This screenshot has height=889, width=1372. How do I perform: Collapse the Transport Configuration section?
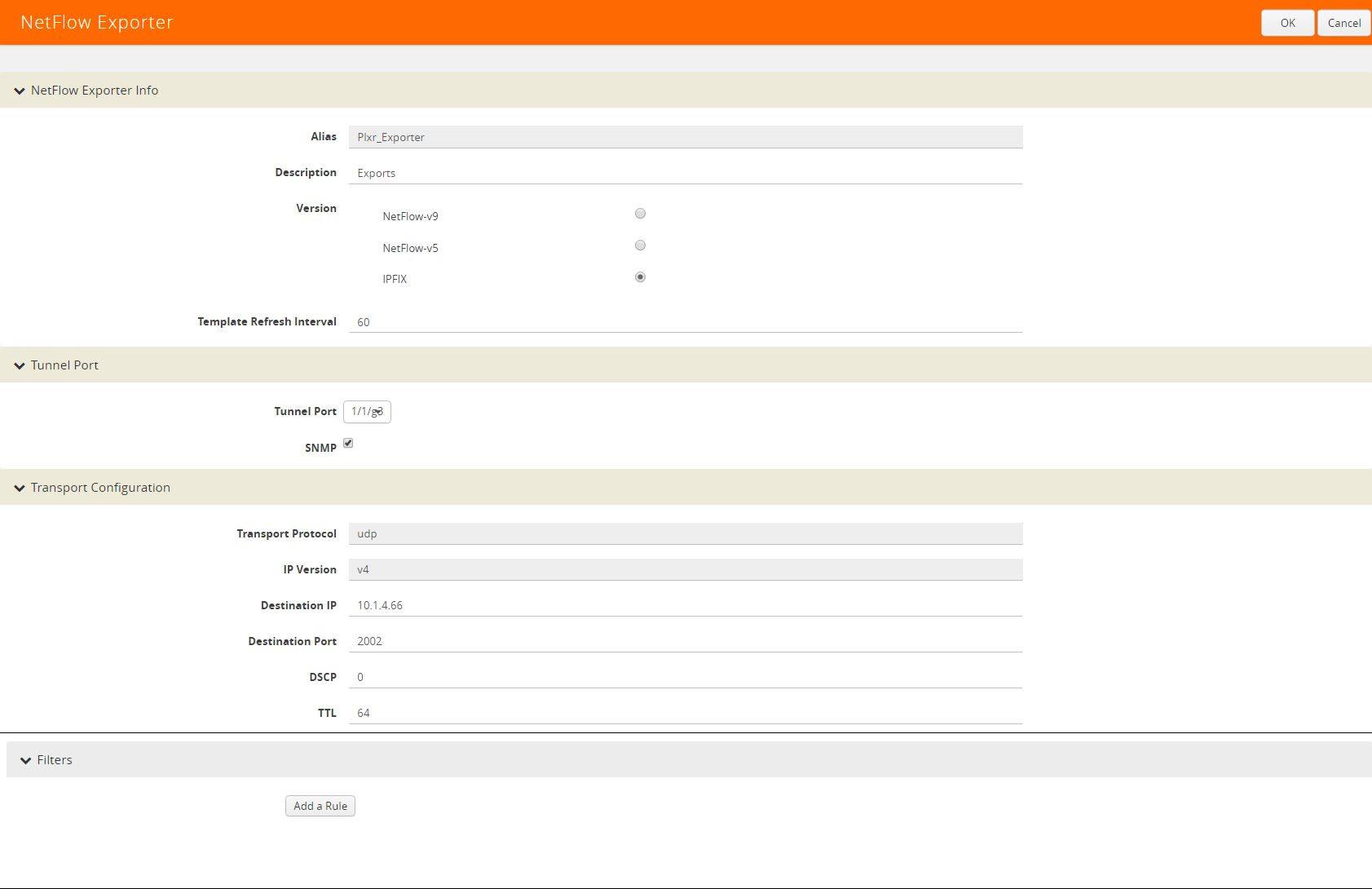(20, 488)
